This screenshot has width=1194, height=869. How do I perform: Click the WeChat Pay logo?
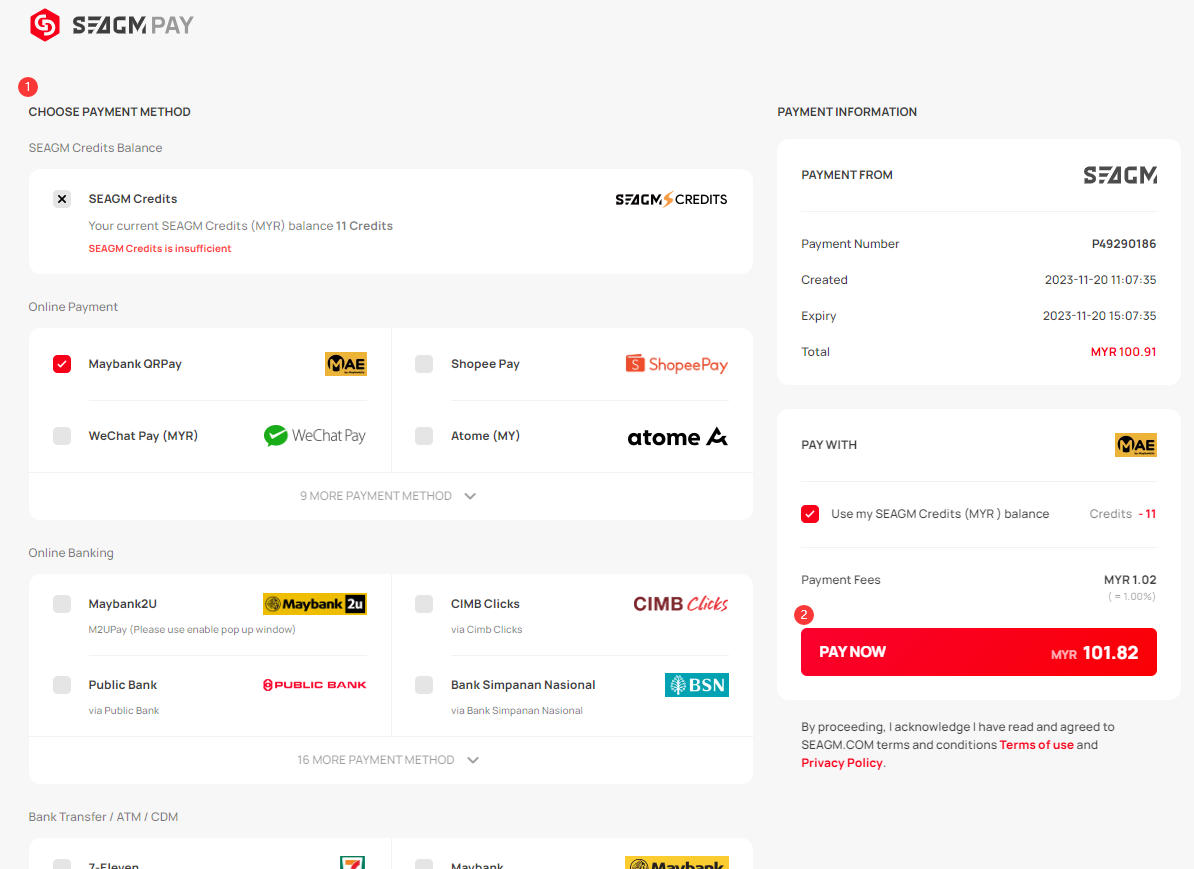tap(314, 436)
